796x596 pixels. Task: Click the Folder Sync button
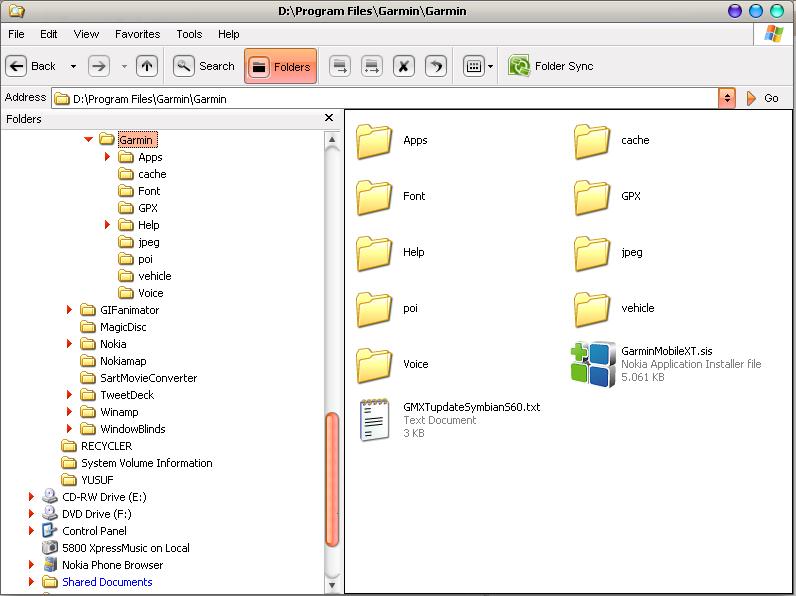(x=551, y=66)
